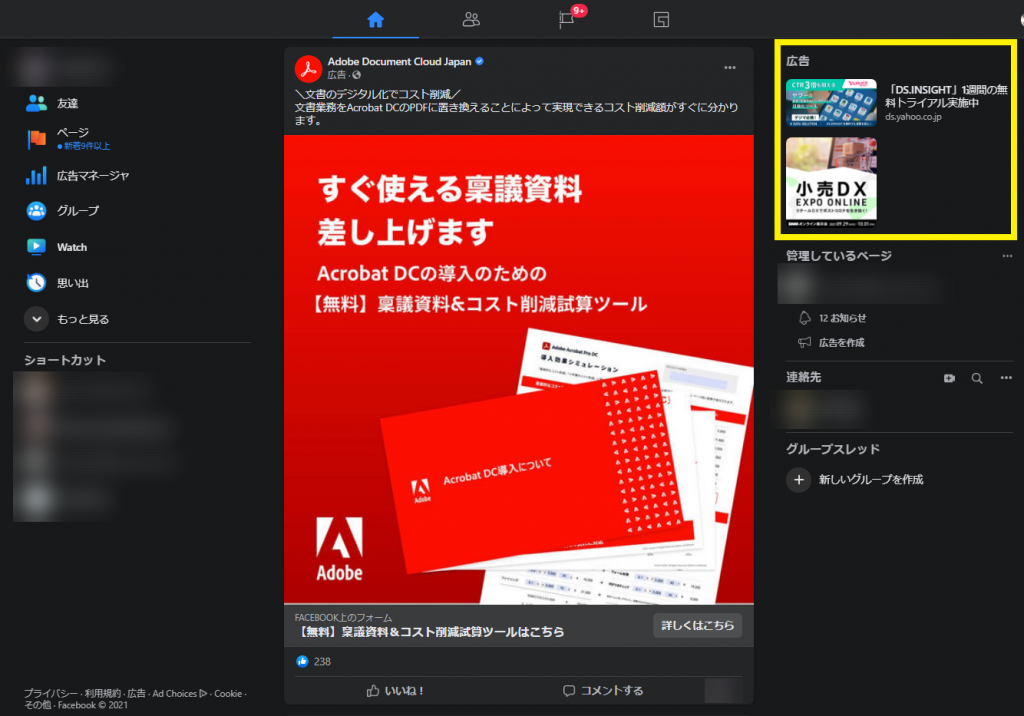
Task: Open the red Adobe ad image
Action: [x=519, y=369]
